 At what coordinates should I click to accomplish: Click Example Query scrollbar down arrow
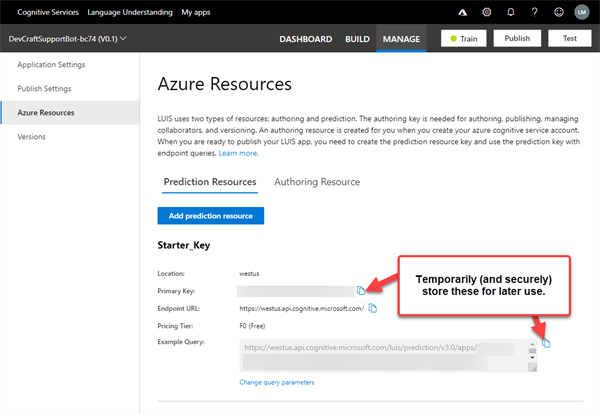(x=532, y=358)
